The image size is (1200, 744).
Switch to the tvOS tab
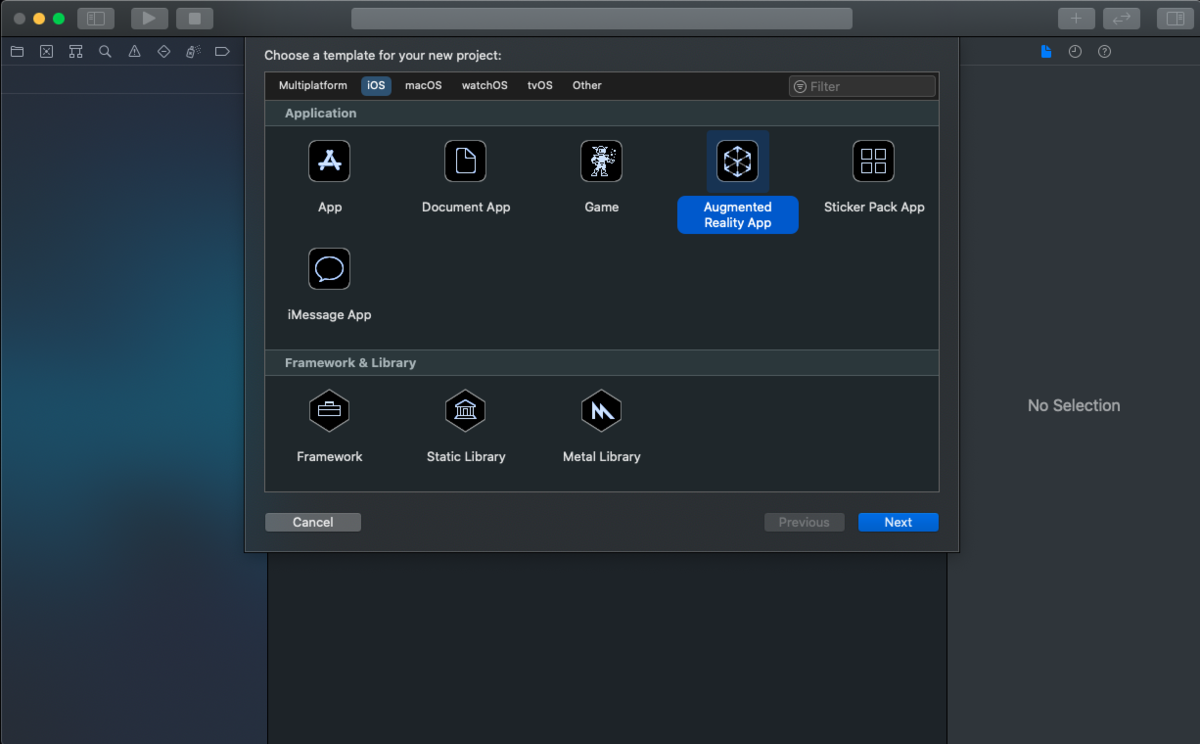pyautogui.click(x=540, y=85)
